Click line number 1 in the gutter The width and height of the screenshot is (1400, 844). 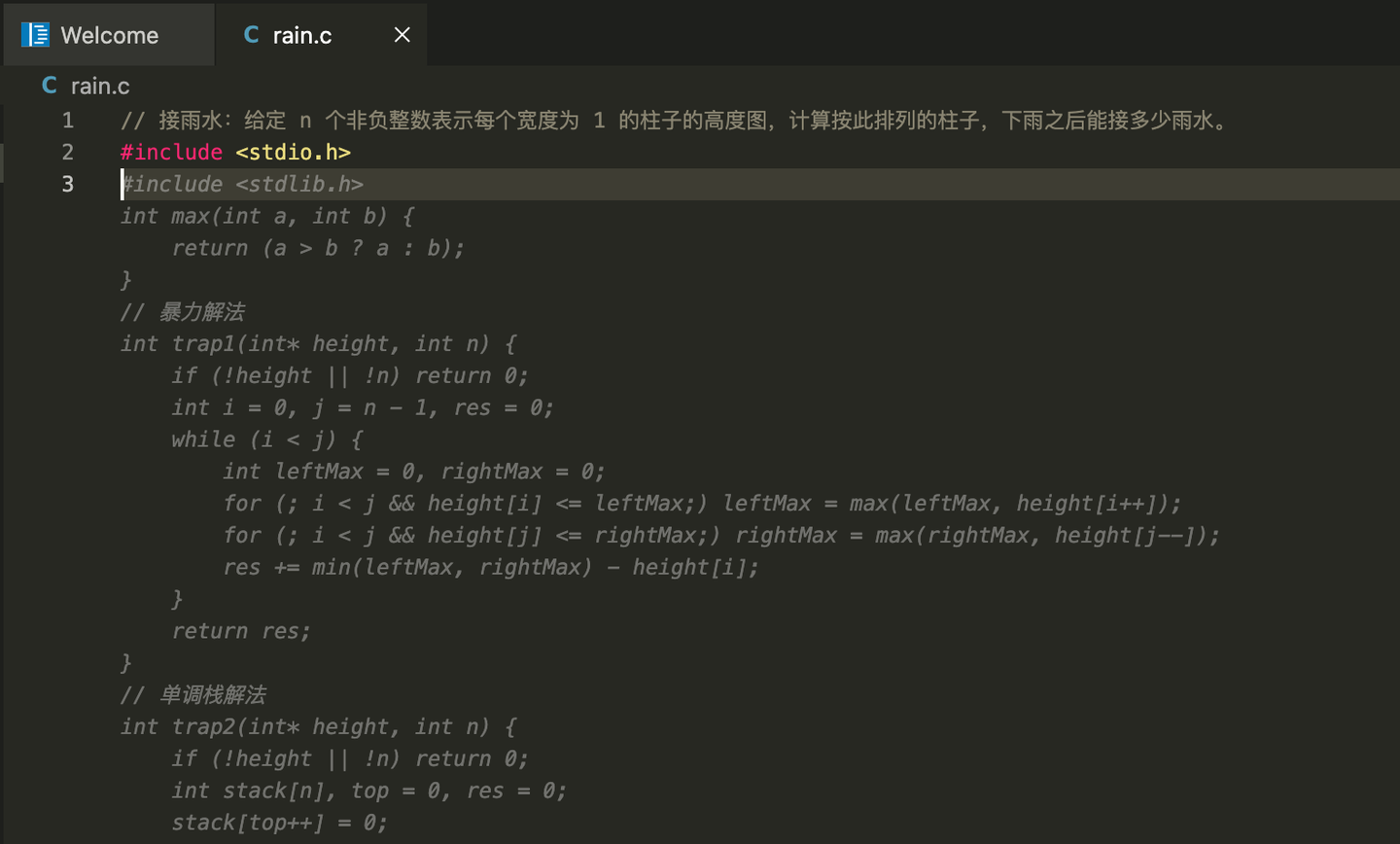coord(67,121)
